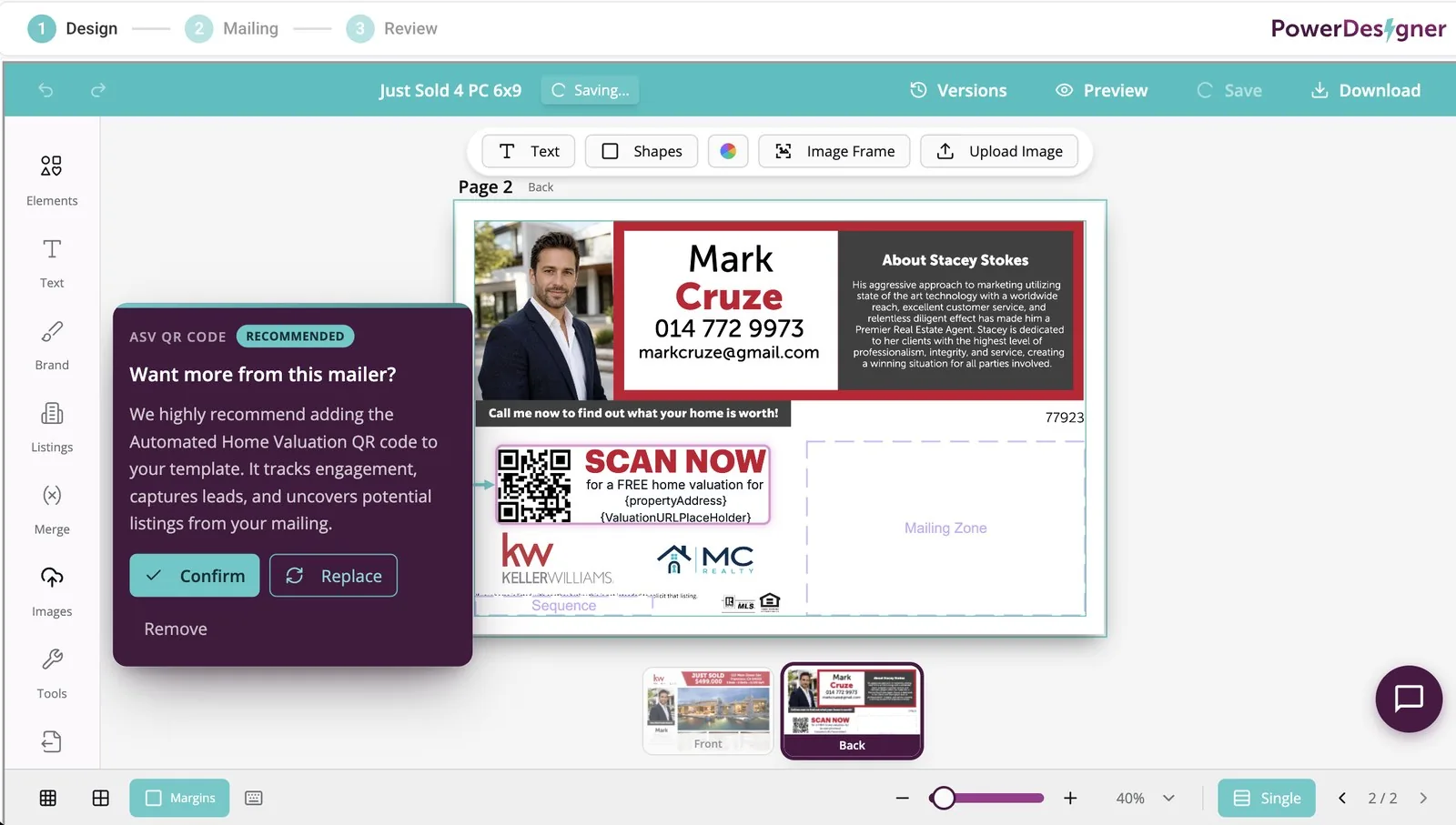Image resolution: width=1456 pixels, height=825 pixels.
Task: Open the Preview
Action: pos(1101,90)
